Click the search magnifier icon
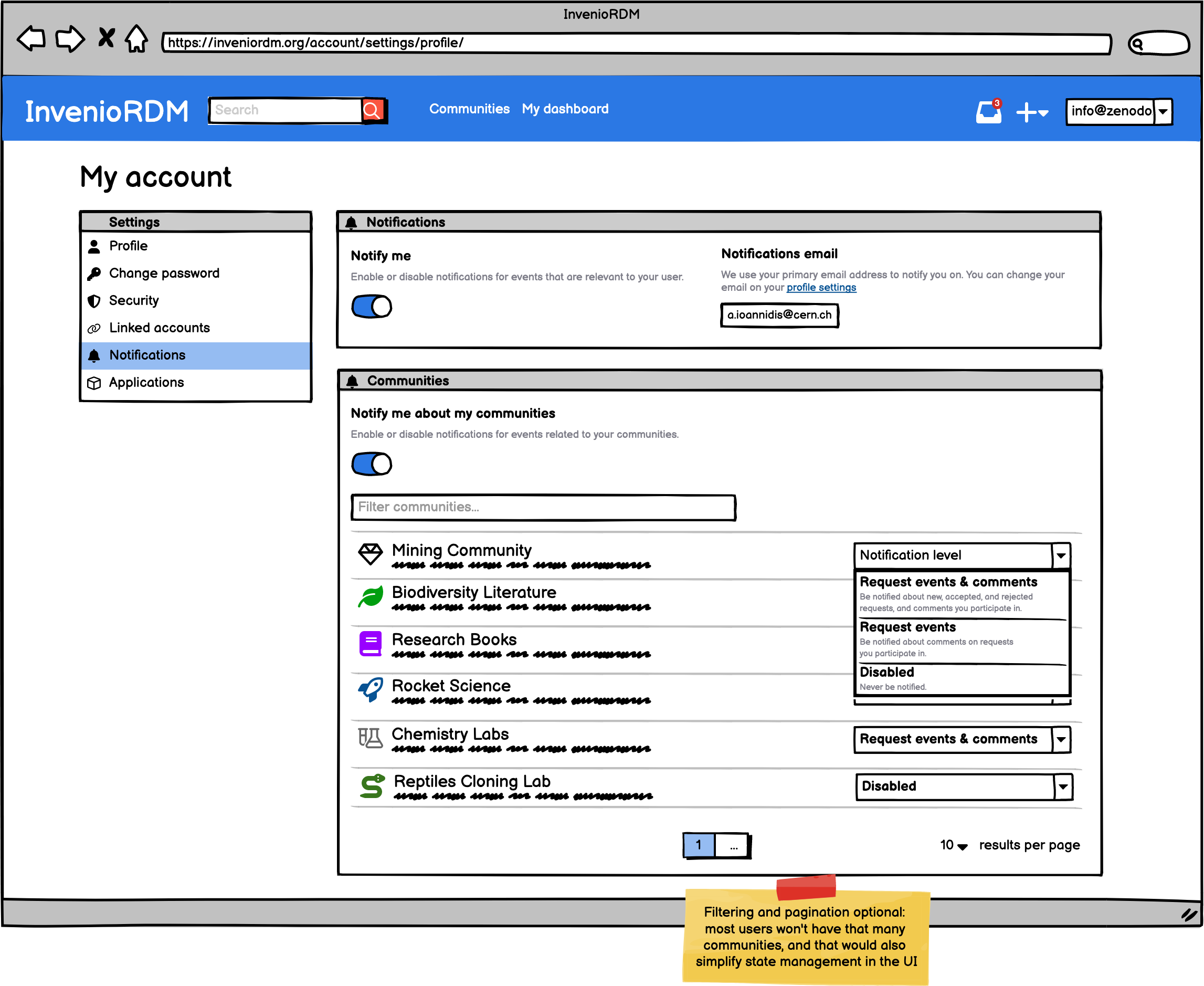This screenshot has height=986, width=1204. point(373,110)
